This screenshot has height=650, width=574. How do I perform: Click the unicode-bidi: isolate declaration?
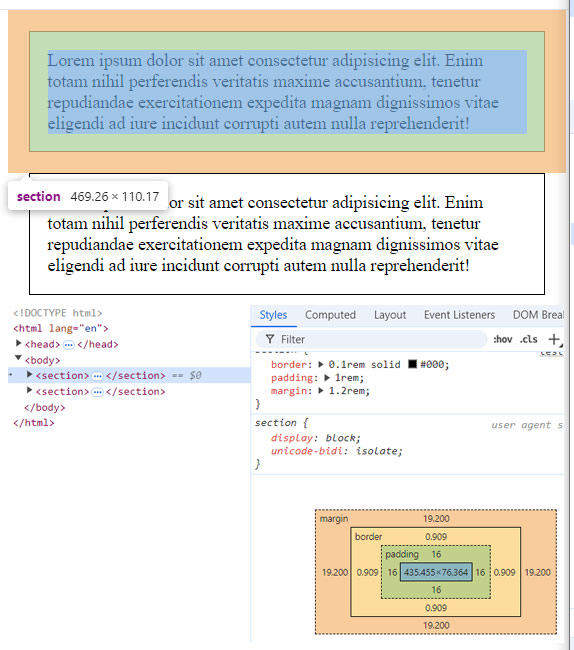[x=337, y=451]
